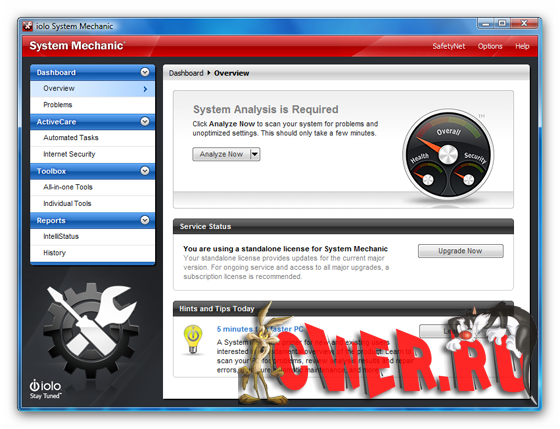Click the Overview breadcrumb text
Screen dimensions: 560x429
coord(231,73)
